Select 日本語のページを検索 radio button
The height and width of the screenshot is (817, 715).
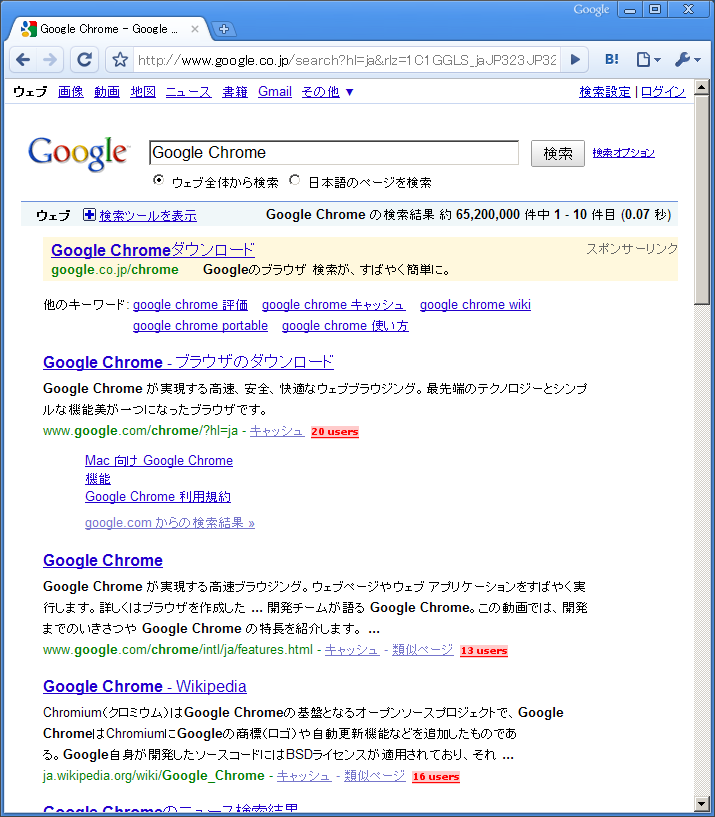coord(295,180)
